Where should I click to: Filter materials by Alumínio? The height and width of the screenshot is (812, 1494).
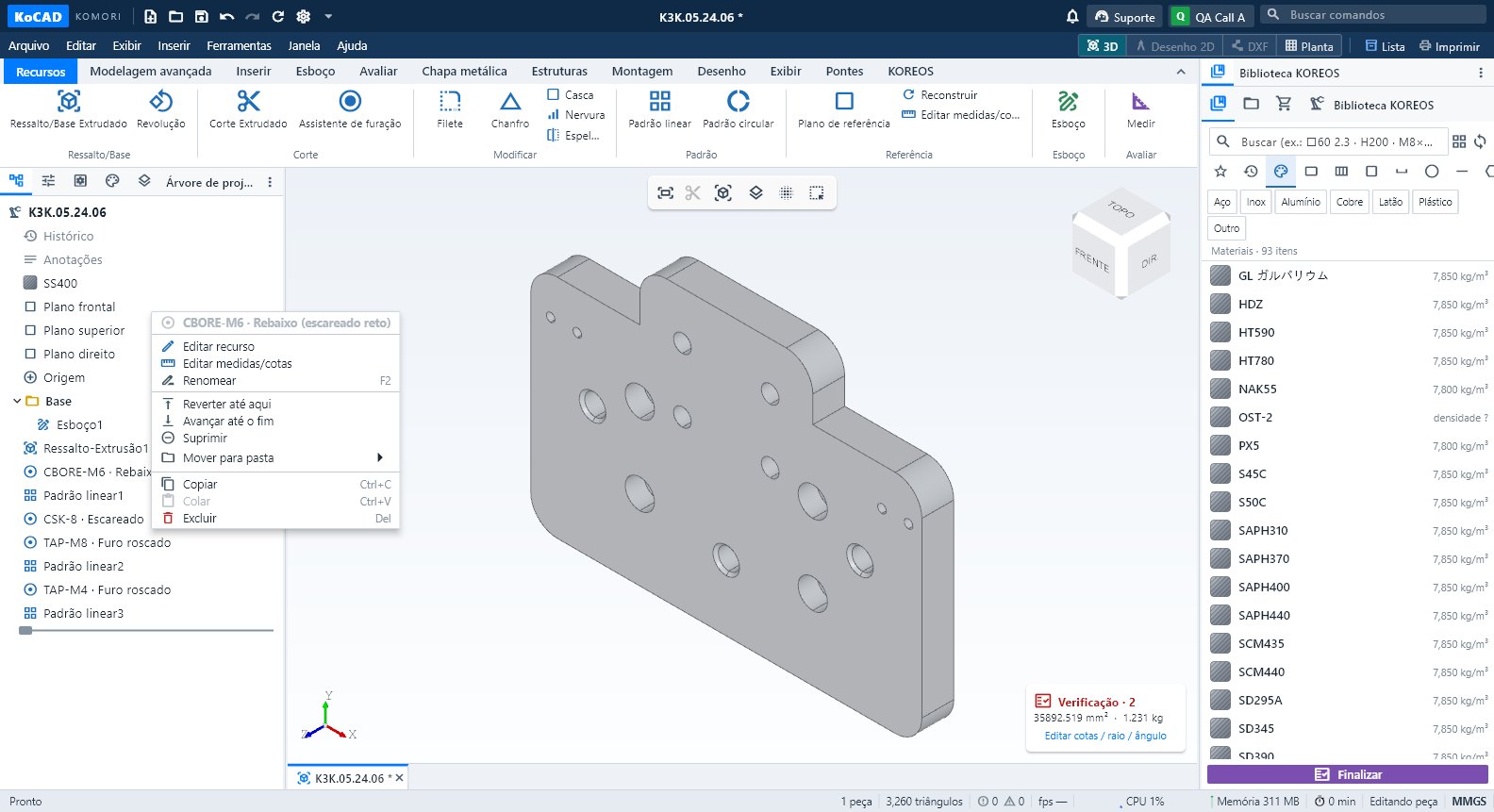(1301, 202)
